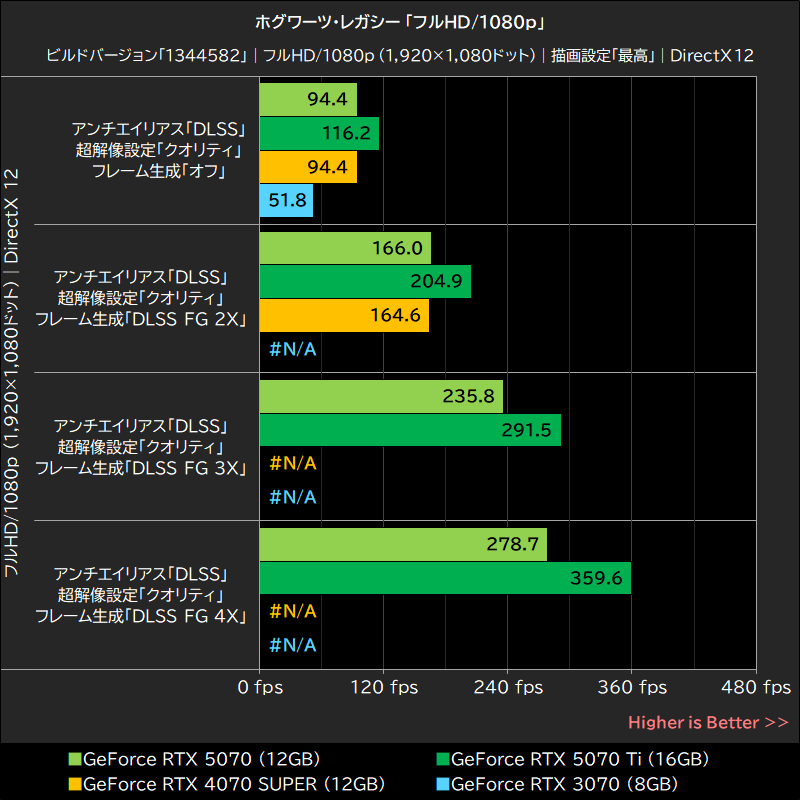Click the blue #N/A in the FG 2X group

pos(293,349)
